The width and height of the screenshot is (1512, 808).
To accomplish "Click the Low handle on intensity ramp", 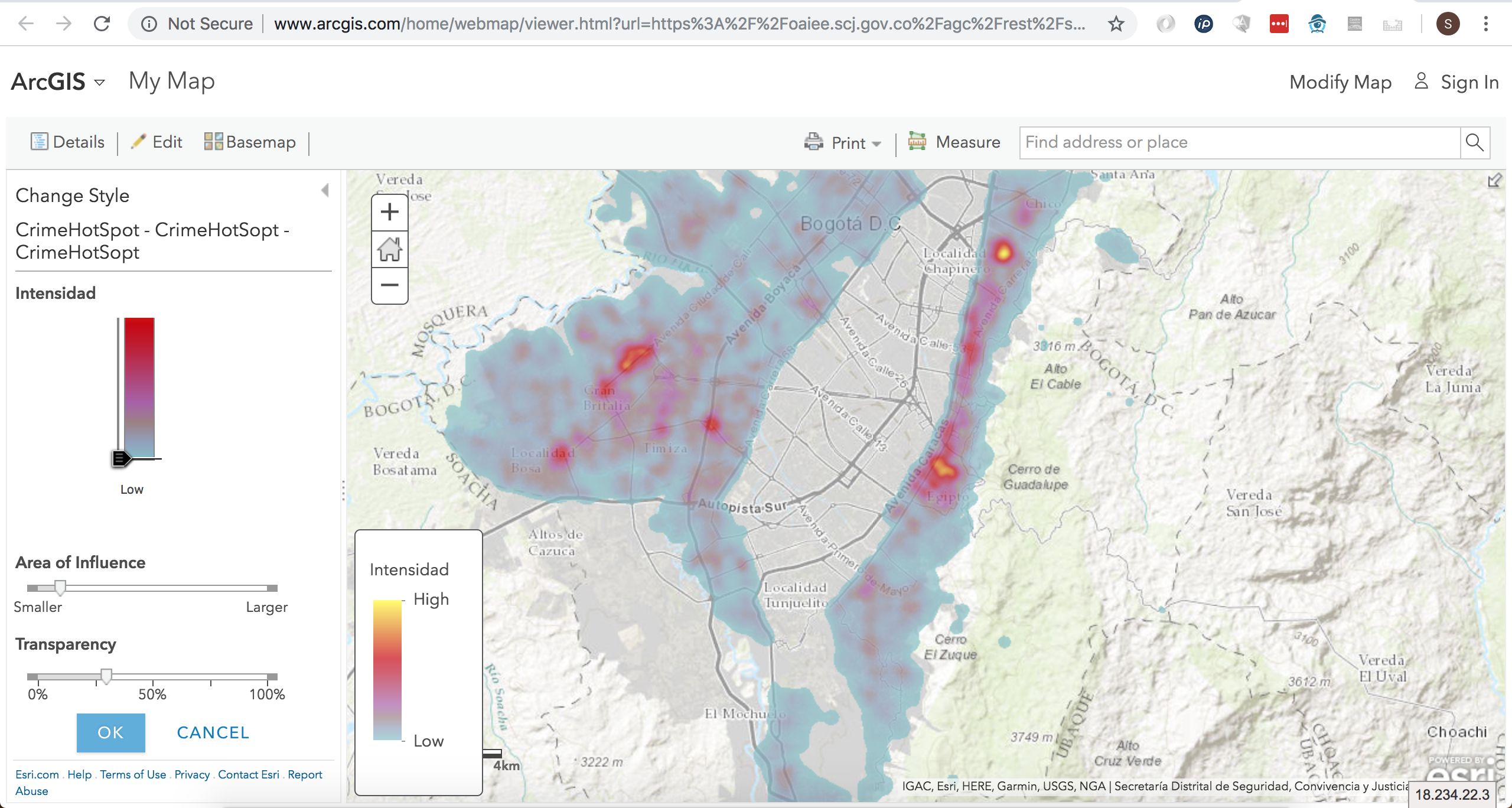I will [x=121, y=458].
